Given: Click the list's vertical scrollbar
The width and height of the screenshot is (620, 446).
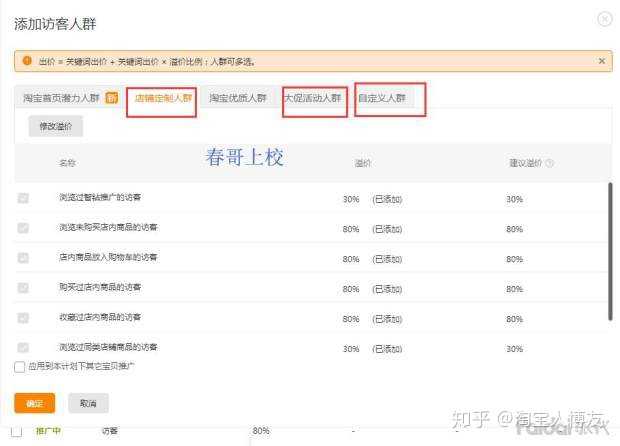Looking at the screenshot, I should 609,252.
